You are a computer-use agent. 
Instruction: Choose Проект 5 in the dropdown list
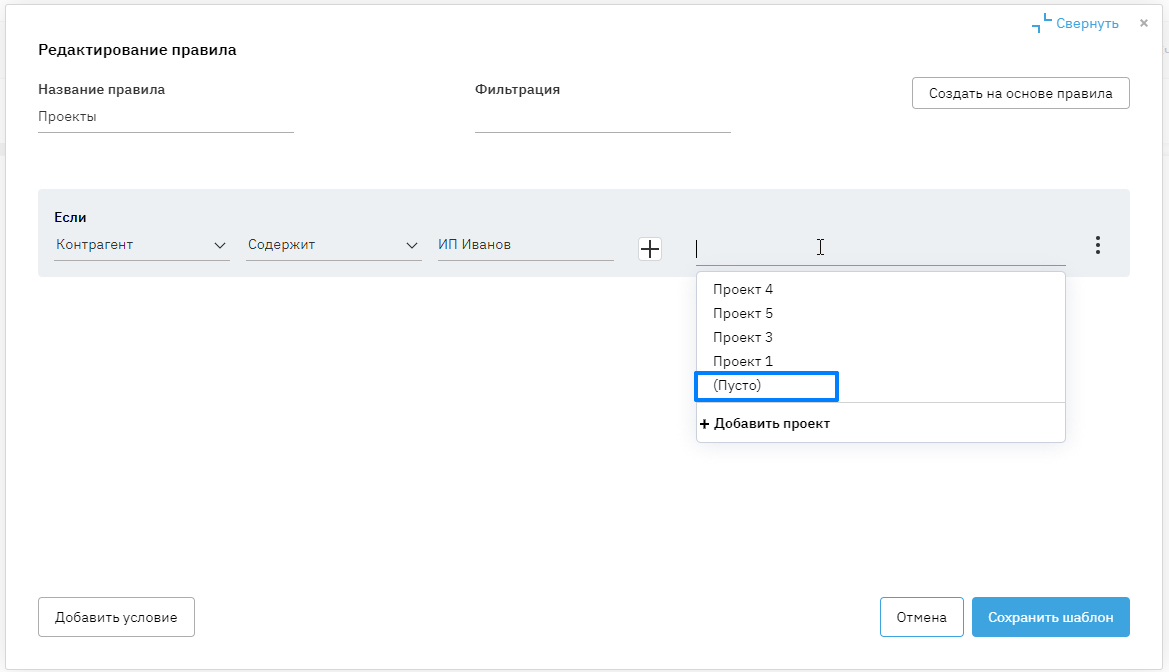point(743,314)
